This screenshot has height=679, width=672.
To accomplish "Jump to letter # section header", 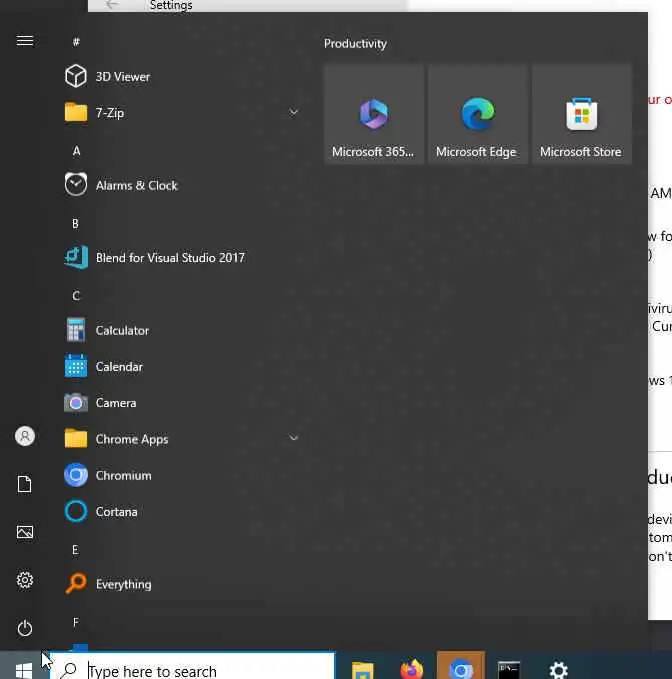I will [76, 42].
